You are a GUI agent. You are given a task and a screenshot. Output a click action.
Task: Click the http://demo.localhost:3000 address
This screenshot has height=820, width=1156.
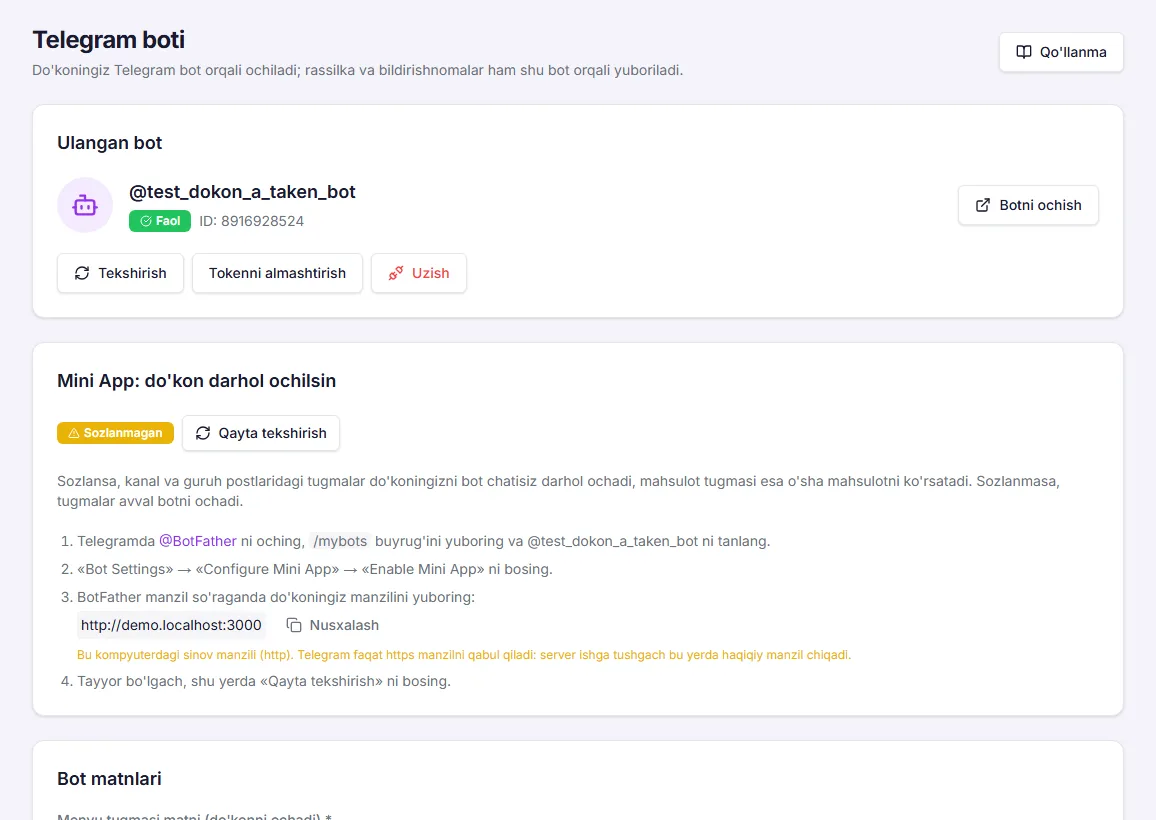(x=171, y=625)
